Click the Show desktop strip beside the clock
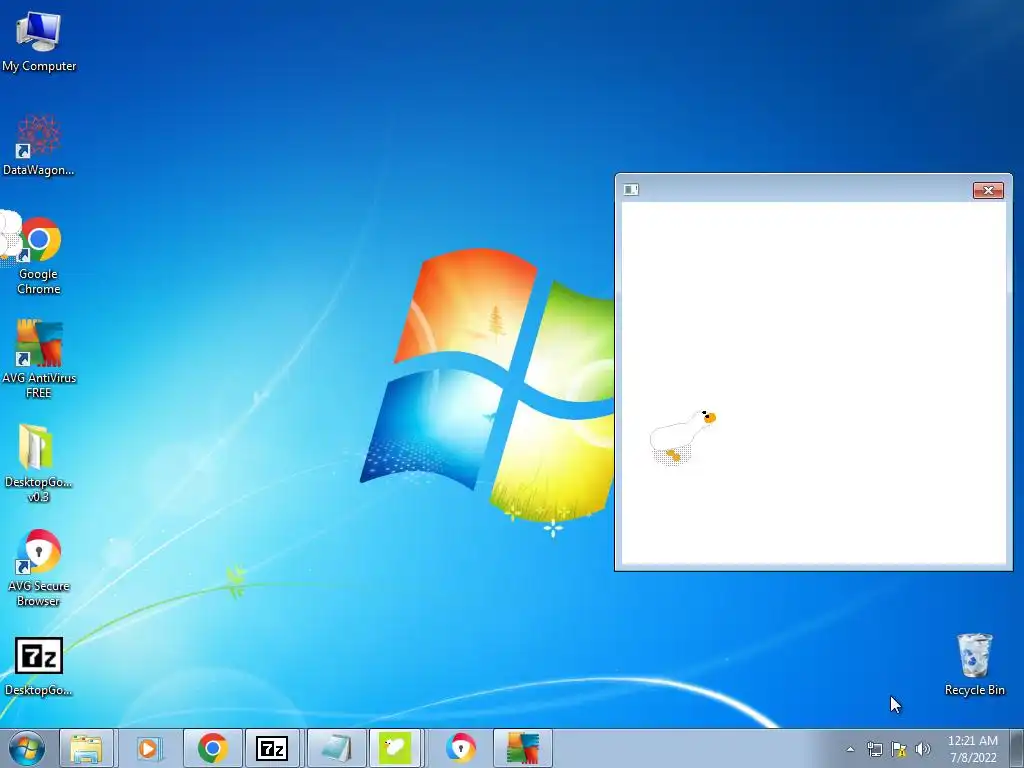Viewport: 1024px width, 768px height. [x=1016, y=748]
